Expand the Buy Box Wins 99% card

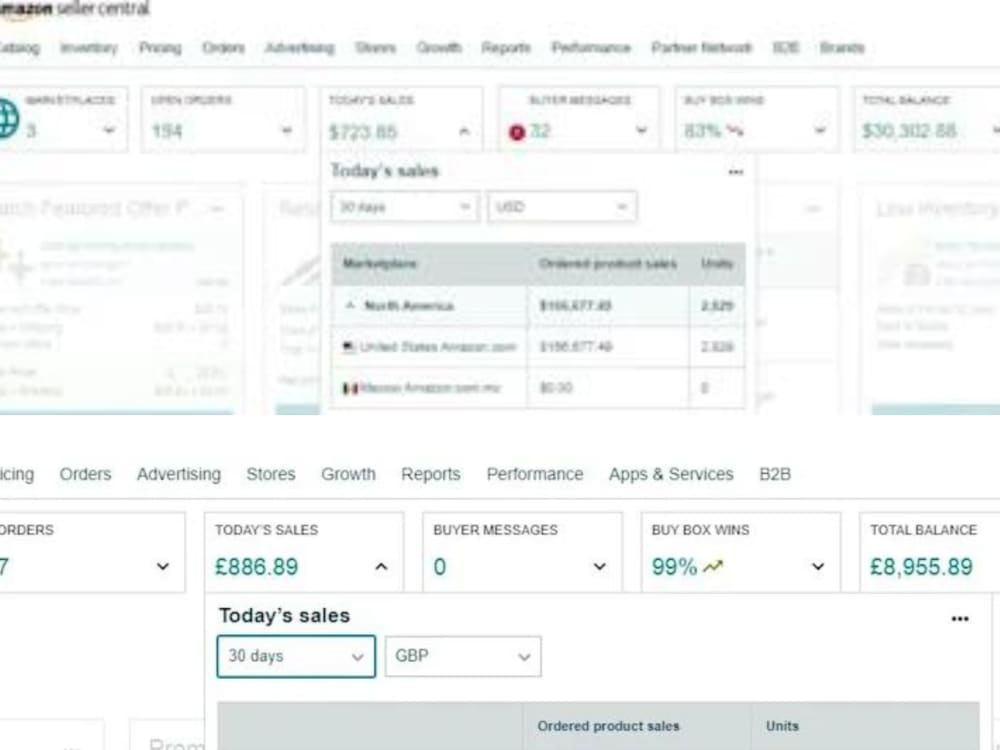pos(818,566)
